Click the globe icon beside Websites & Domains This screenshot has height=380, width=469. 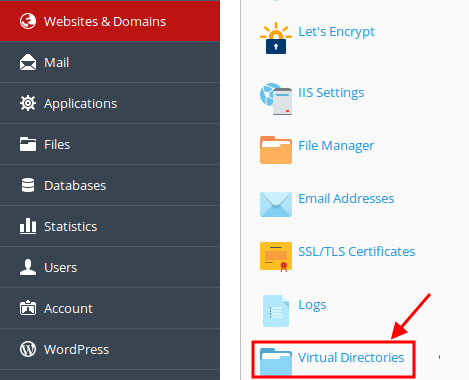pyautogui.click(x=28, y=21)
